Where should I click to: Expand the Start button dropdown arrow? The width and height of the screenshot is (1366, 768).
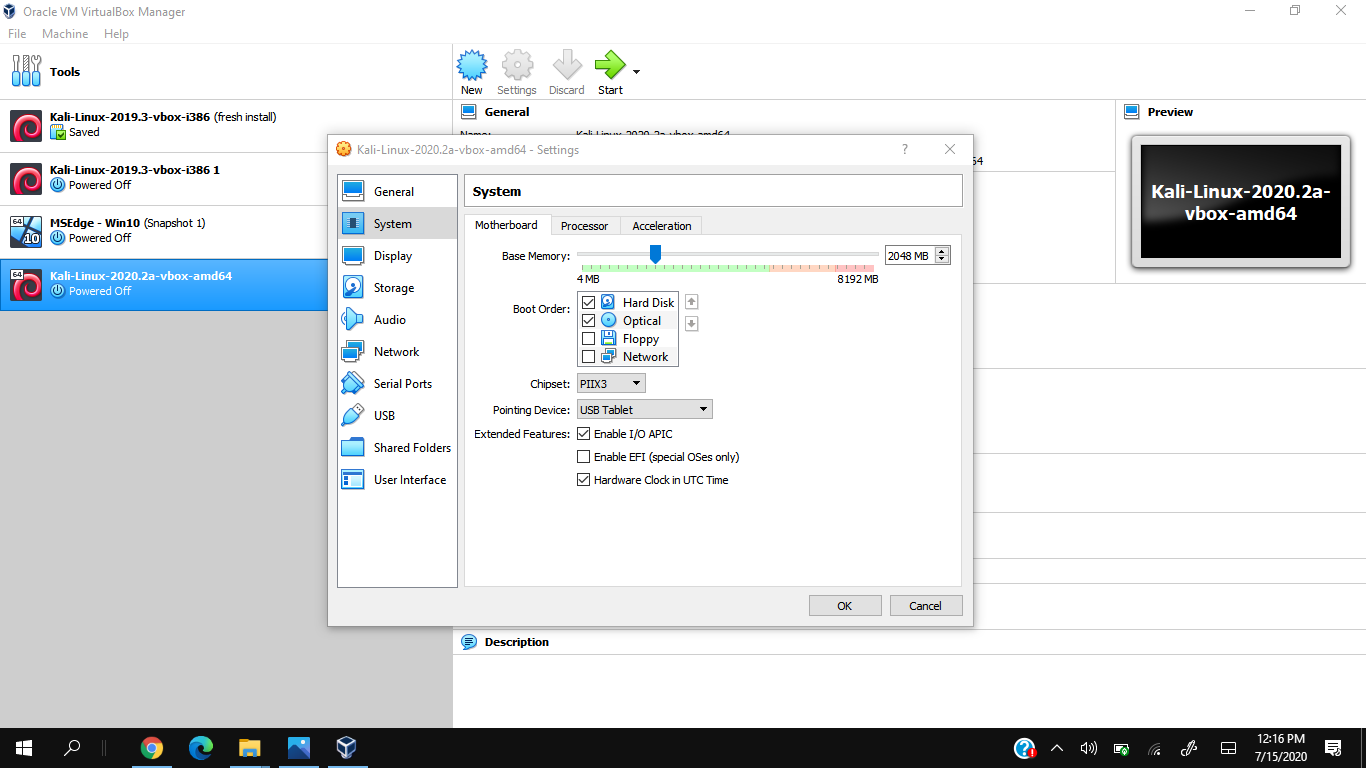(636, 72)
